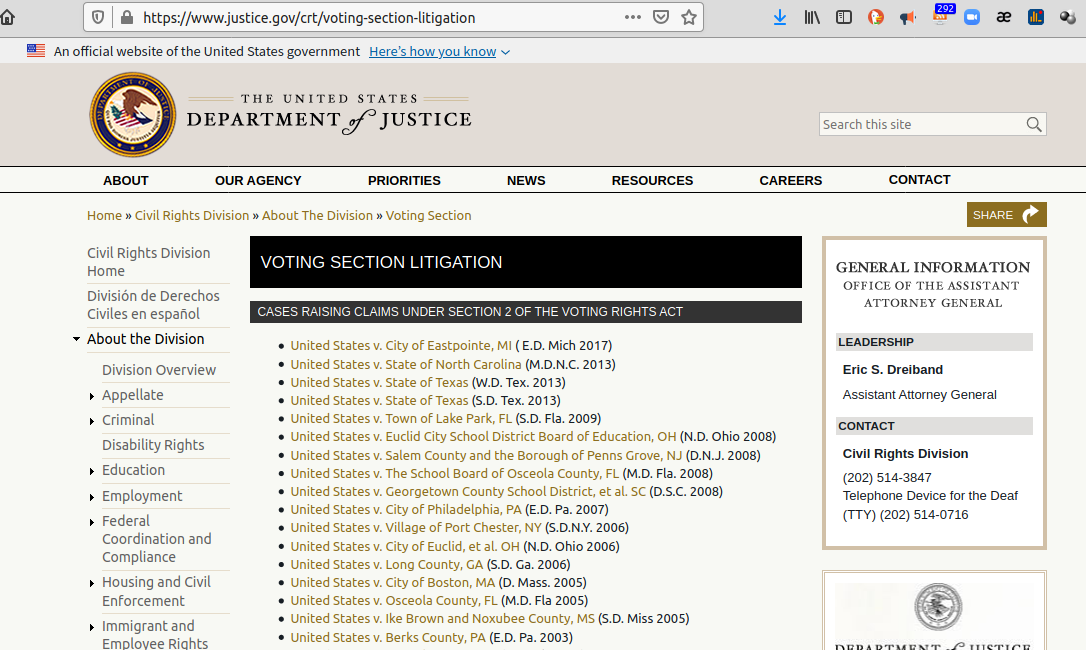Open United States v. State of North Carolina

[406, 364]
